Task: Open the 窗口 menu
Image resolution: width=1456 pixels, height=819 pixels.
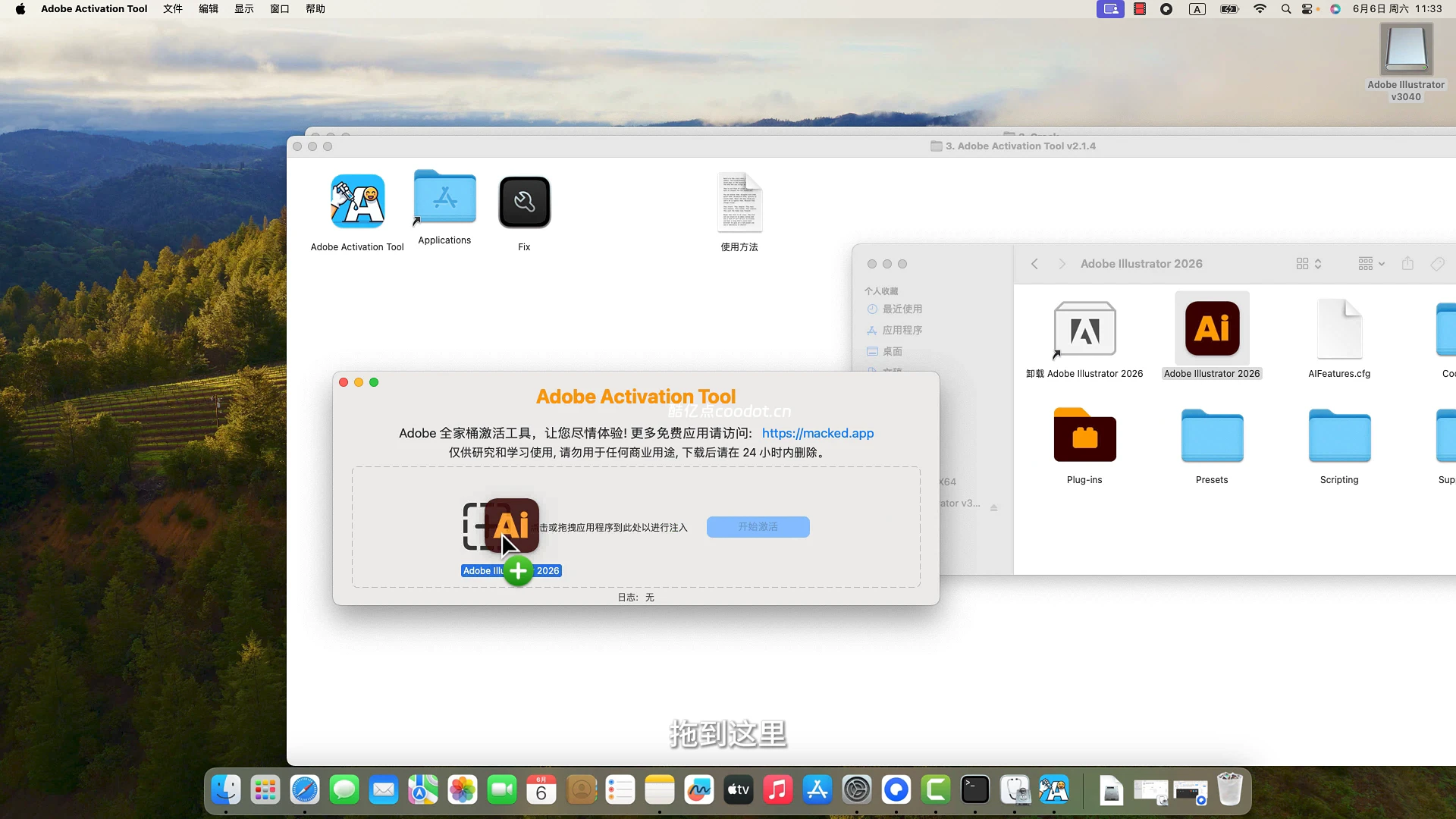Action: click(280, 8)
